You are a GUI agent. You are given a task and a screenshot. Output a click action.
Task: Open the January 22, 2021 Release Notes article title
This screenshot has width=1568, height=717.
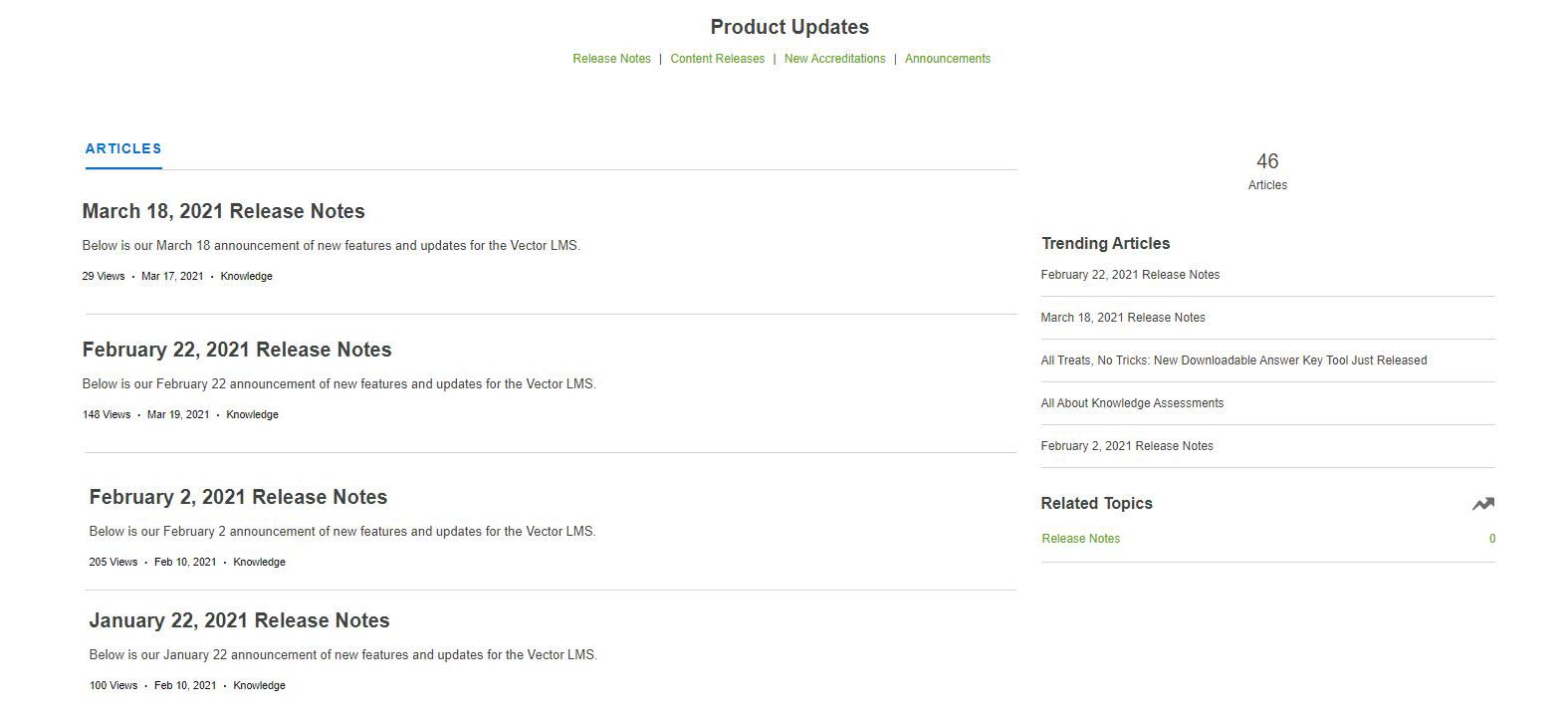pyautogui.click(x=239, y=620)
